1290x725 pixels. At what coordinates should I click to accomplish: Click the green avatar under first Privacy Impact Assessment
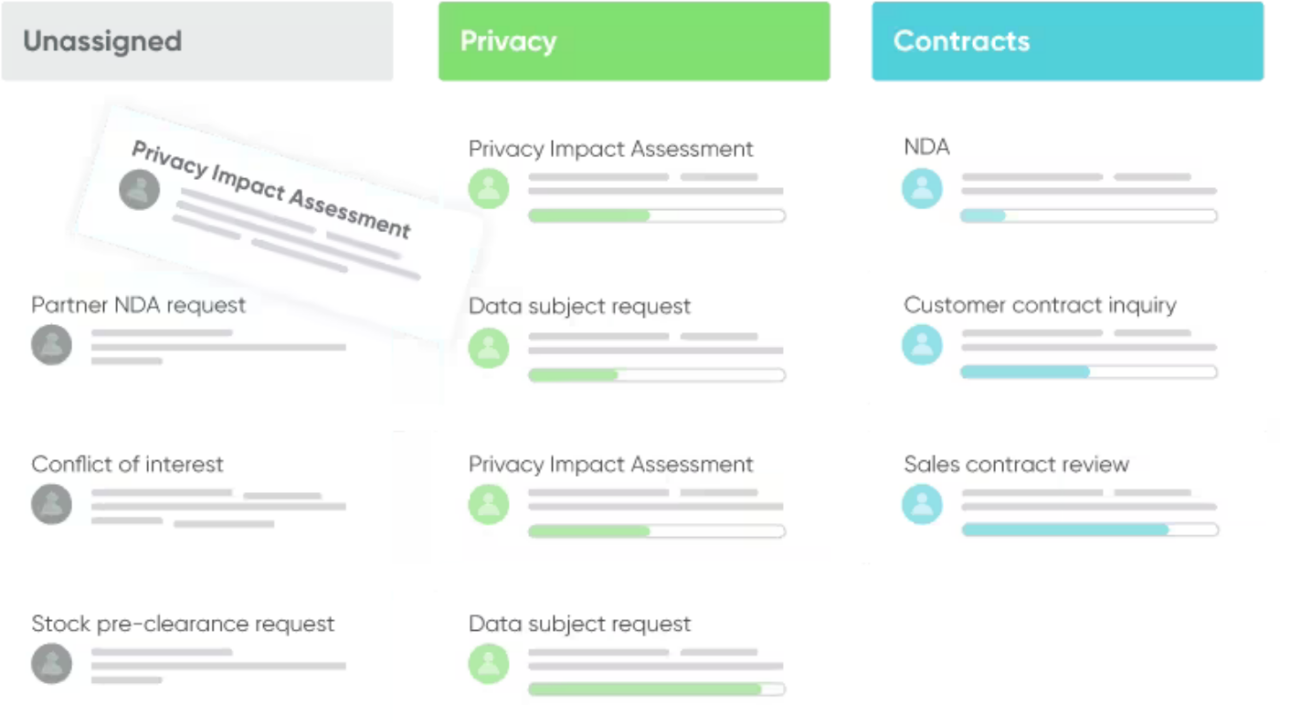[489, 188]
